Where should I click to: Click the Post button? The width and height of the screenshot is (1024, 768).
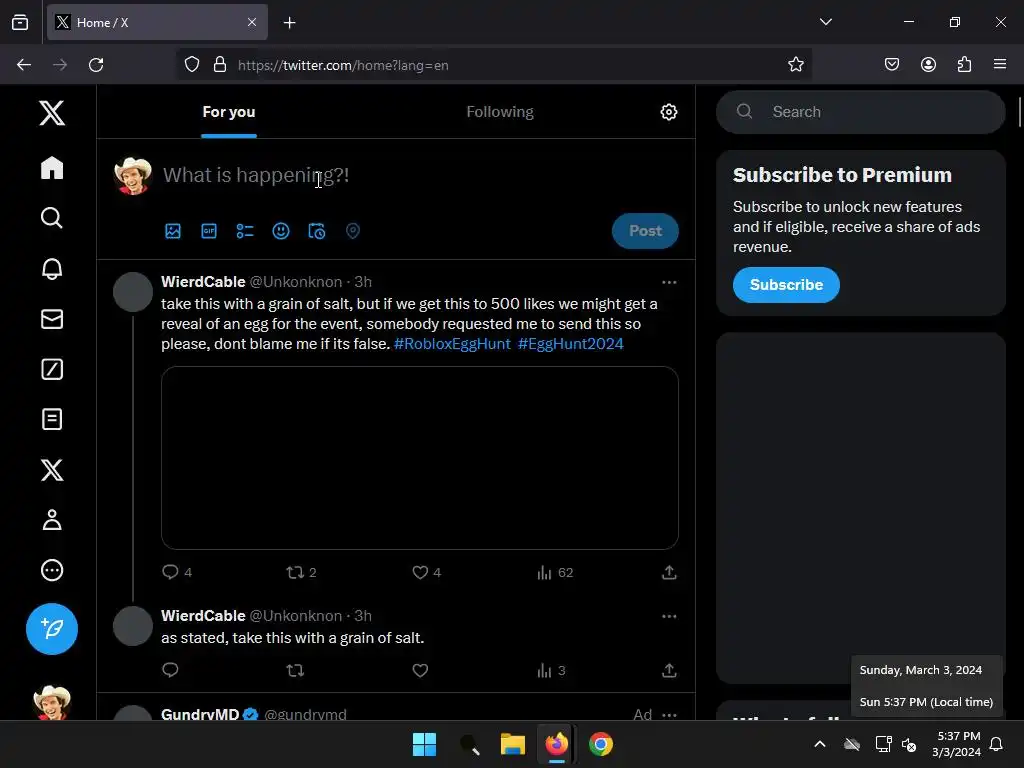pos(645,231)
